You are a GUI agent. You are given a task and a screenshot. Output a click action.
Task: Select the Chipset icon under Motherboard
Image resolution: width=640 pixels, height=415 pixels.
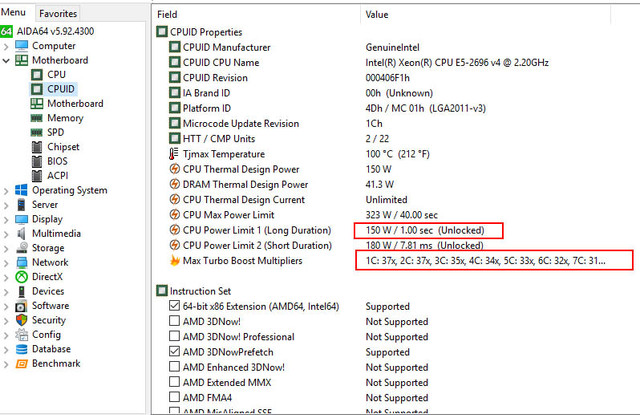click(x=36, y=147)
